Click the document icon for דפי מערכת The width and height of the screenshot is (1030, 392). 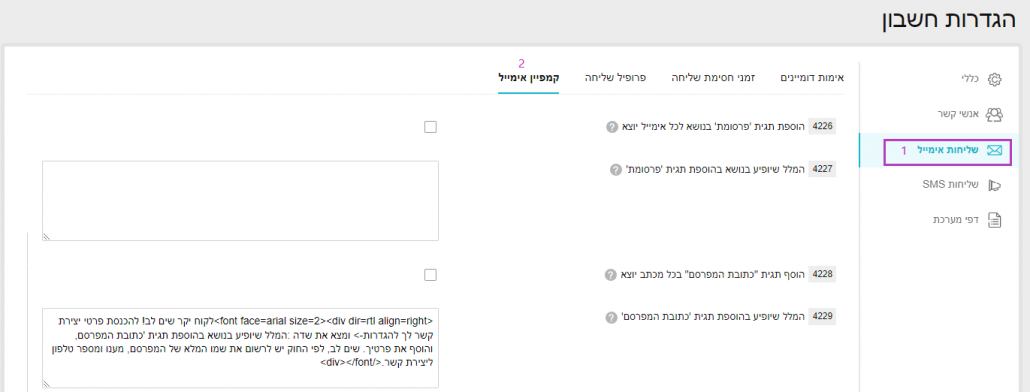995,220
